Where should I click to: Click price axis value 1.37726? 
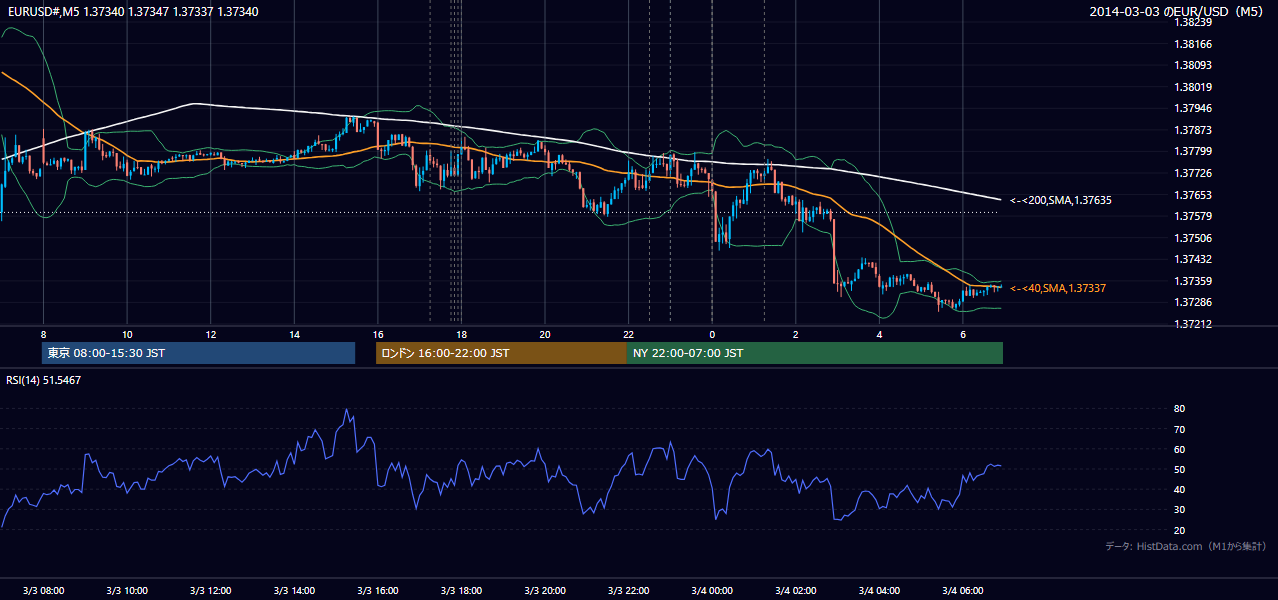tap(1193, 173)
